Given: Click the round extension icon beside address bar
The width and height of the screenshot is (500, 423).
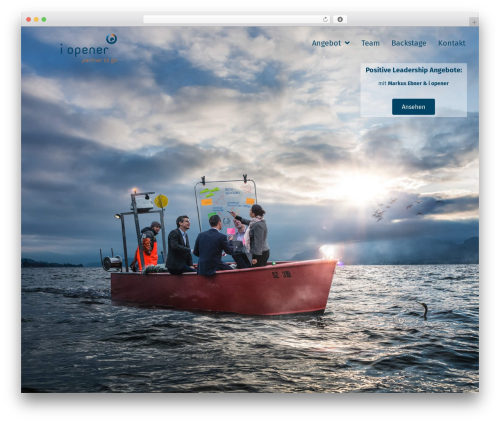Looking at the screenshot, I should tap(340, 19).
